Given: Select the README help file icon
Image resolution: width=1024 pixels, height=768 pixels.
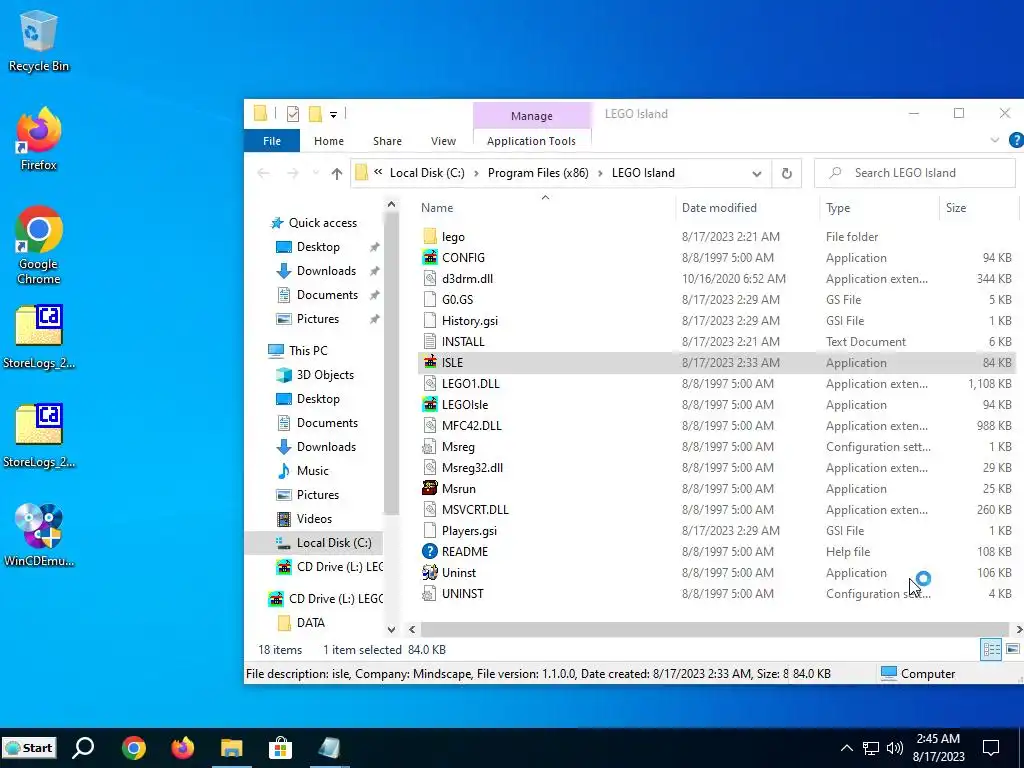Looking at the screenshot, I should 430,551.
